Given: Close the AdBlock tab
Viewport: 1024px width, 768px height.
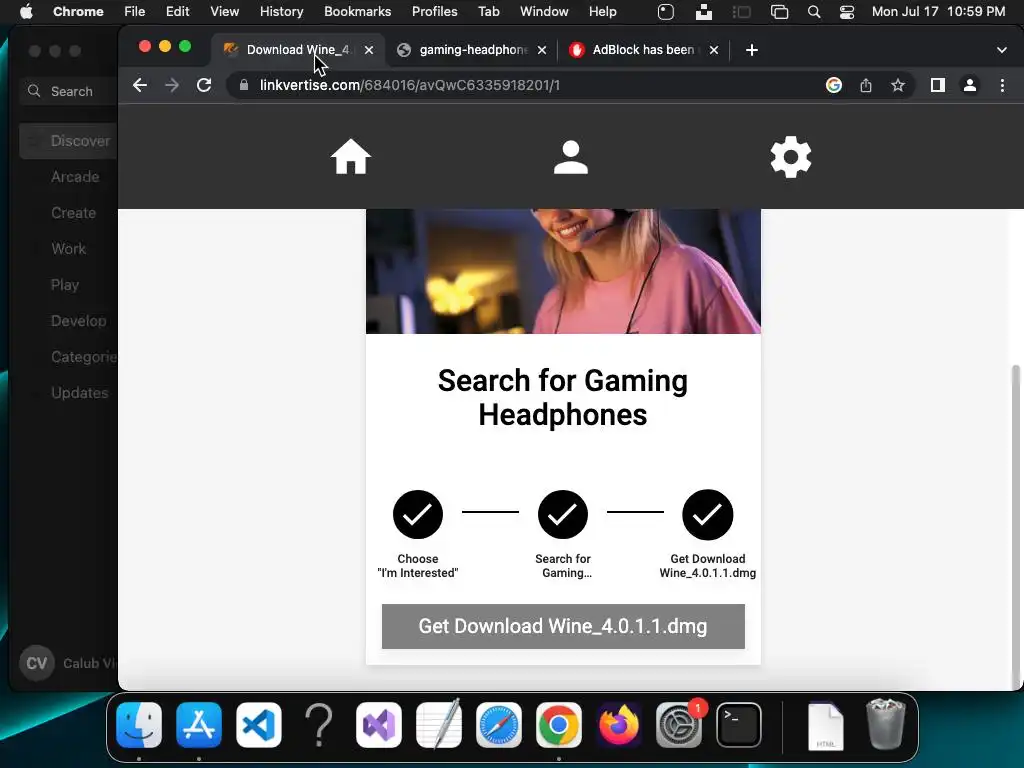Looking at the screenshot, I should 714,50.
